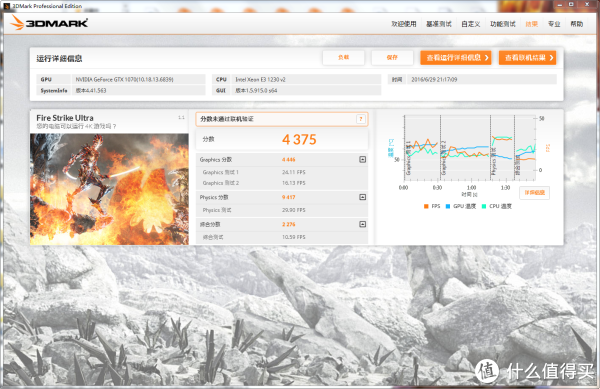
Task: Go to the 功能测试 feature test tab
Action: click(503, 24)
